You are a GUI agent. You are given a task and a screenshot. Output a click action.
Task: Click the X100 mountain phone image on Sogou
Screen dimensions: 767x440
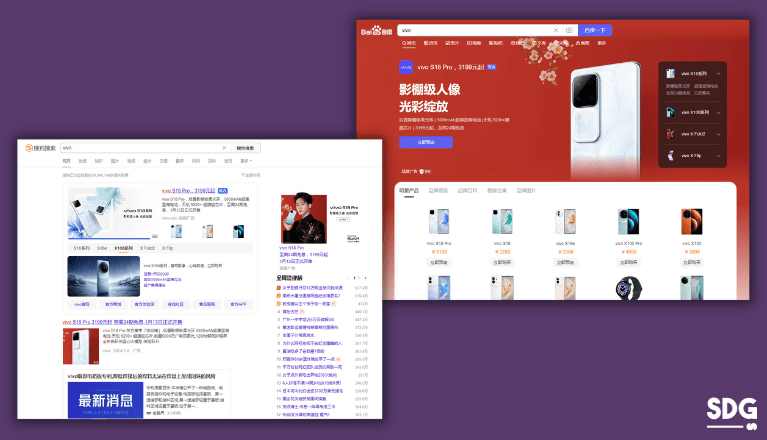coord(104,276)
